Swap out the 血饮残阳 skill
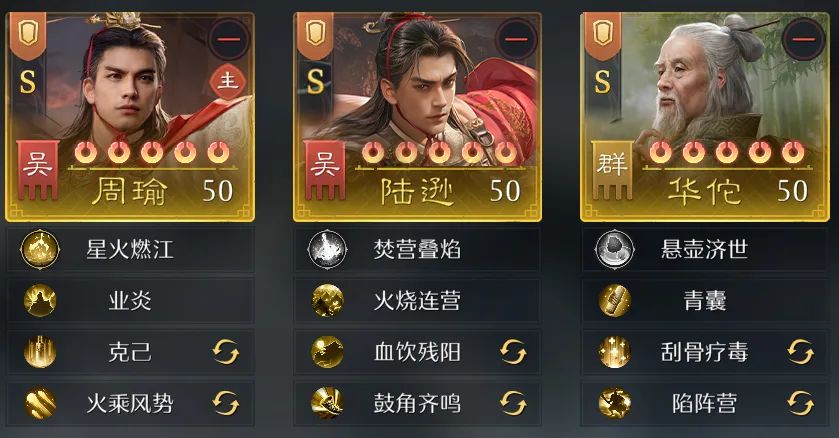The image size is (839, 438). tap(513, 352)
